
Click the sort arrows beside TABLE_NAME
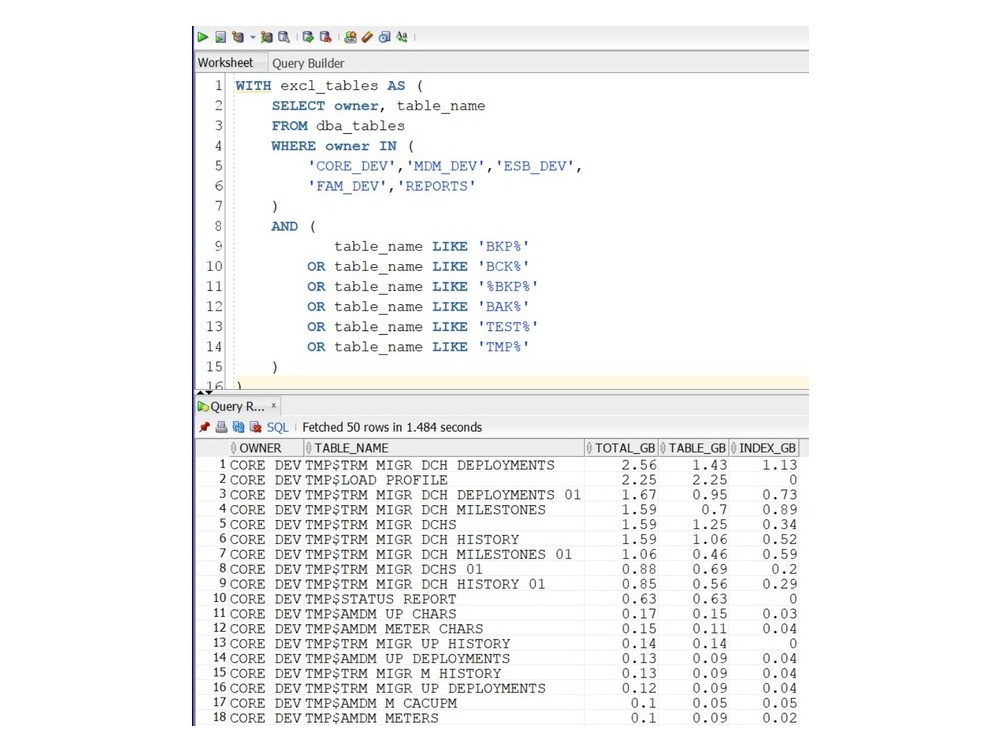click(x=309, y=448)
